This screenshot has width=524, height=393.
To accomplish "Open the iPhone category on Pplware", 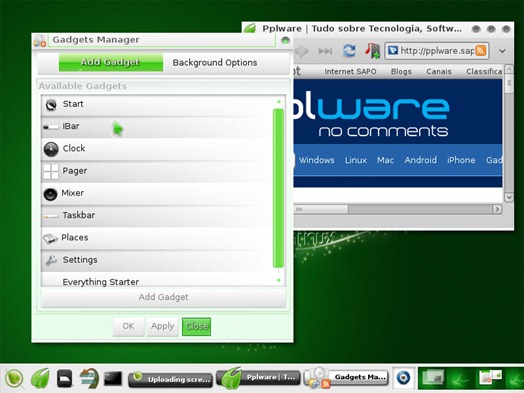I will point(461,160).
